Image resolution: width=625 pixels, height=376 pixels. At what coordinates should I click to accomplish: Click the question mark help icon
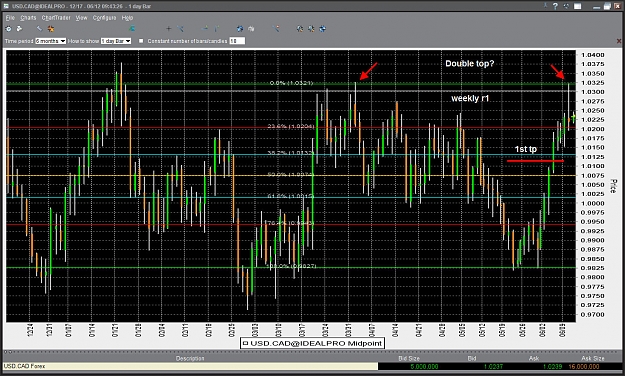tap(555, 6)
